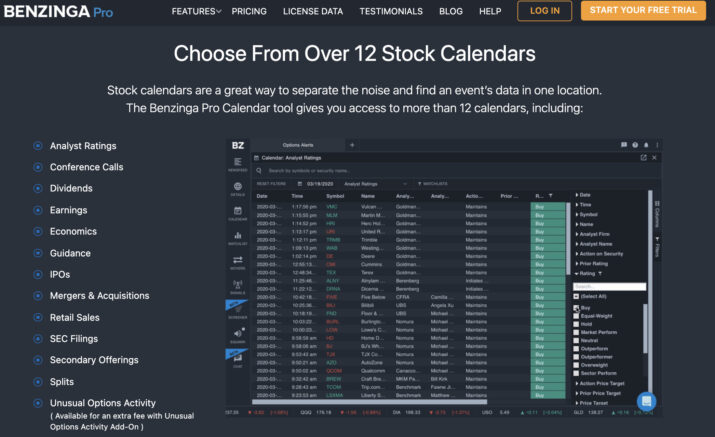Add a new workspace tab with plus icon
The height and width of the screenshot is (437, 715).
click(x=352, y=145)
